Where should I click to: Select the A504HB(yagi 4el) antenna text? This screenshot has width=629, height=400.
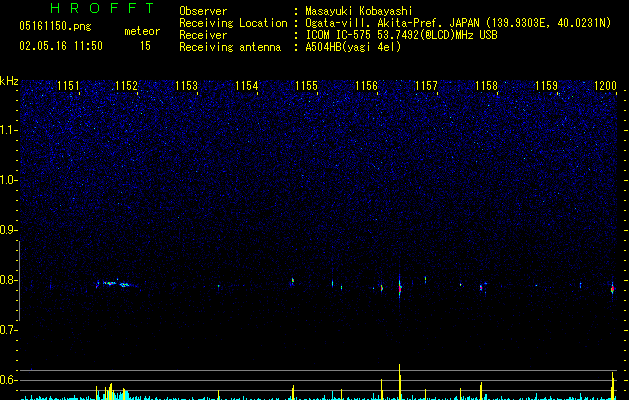[x=353, y=47]
